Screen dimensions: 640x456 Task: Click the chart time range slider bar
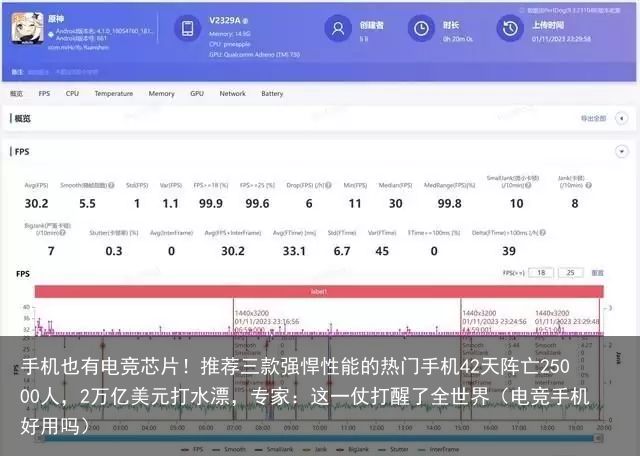[x=319, y=438]
